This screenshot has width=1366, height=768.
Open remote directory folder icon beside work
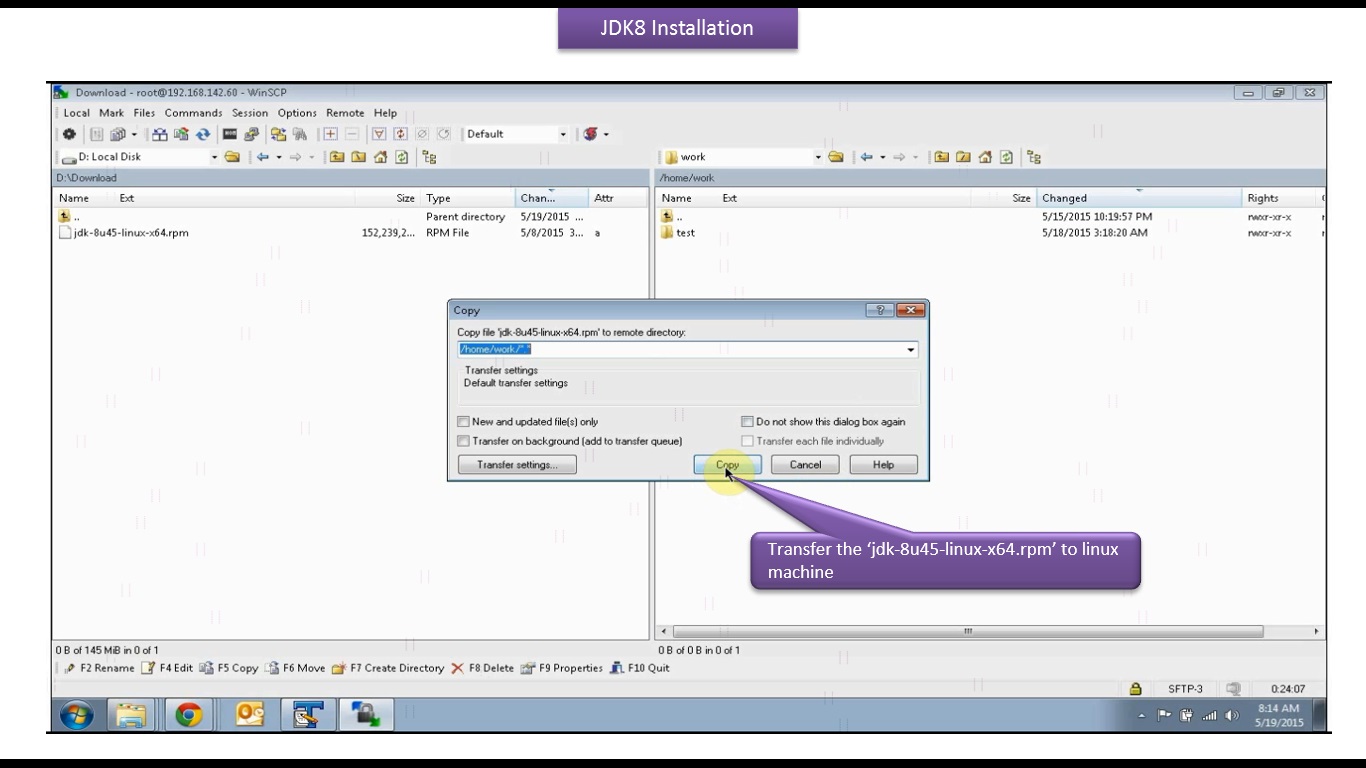coord(836,157)
